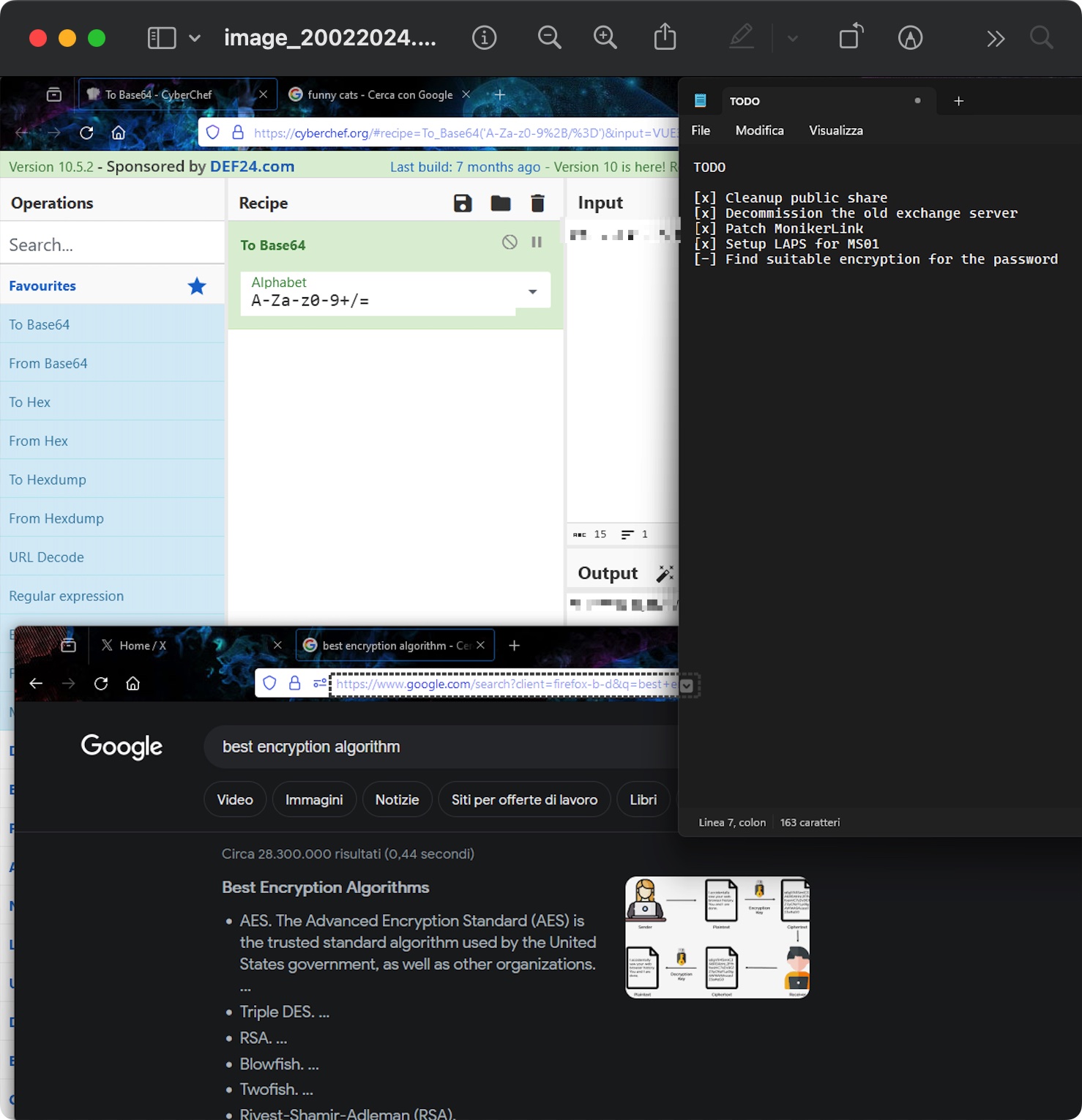Load a recipe with folder icon
This screenshot has width=1082, height=1120.
501,203
